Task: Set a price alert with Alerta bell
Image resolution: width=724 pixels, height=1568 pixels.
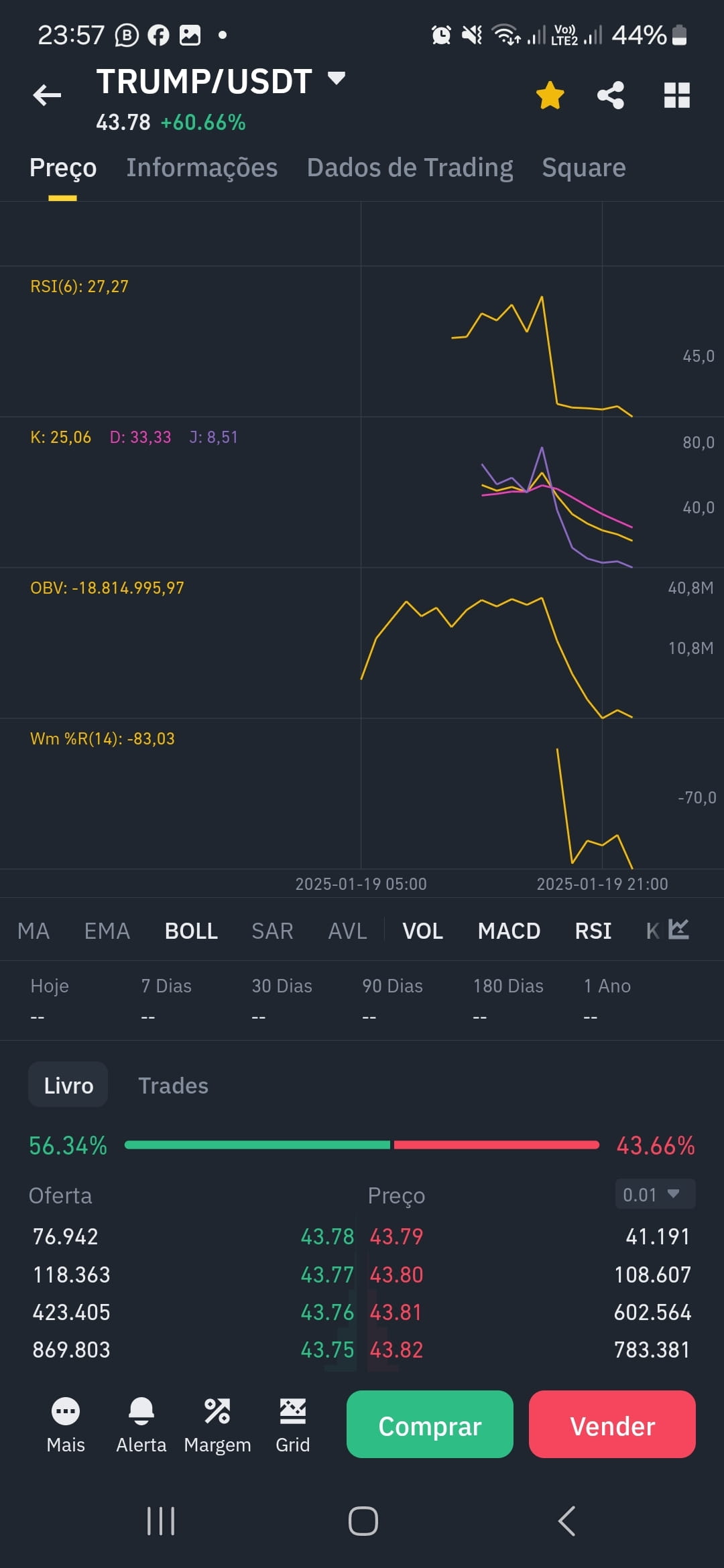Action: click(141, 1411)
